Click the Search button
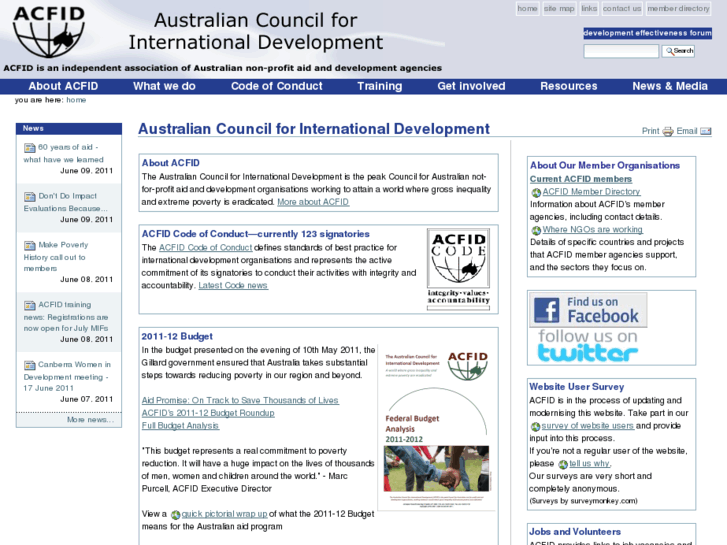 click(x=678, y=51)
